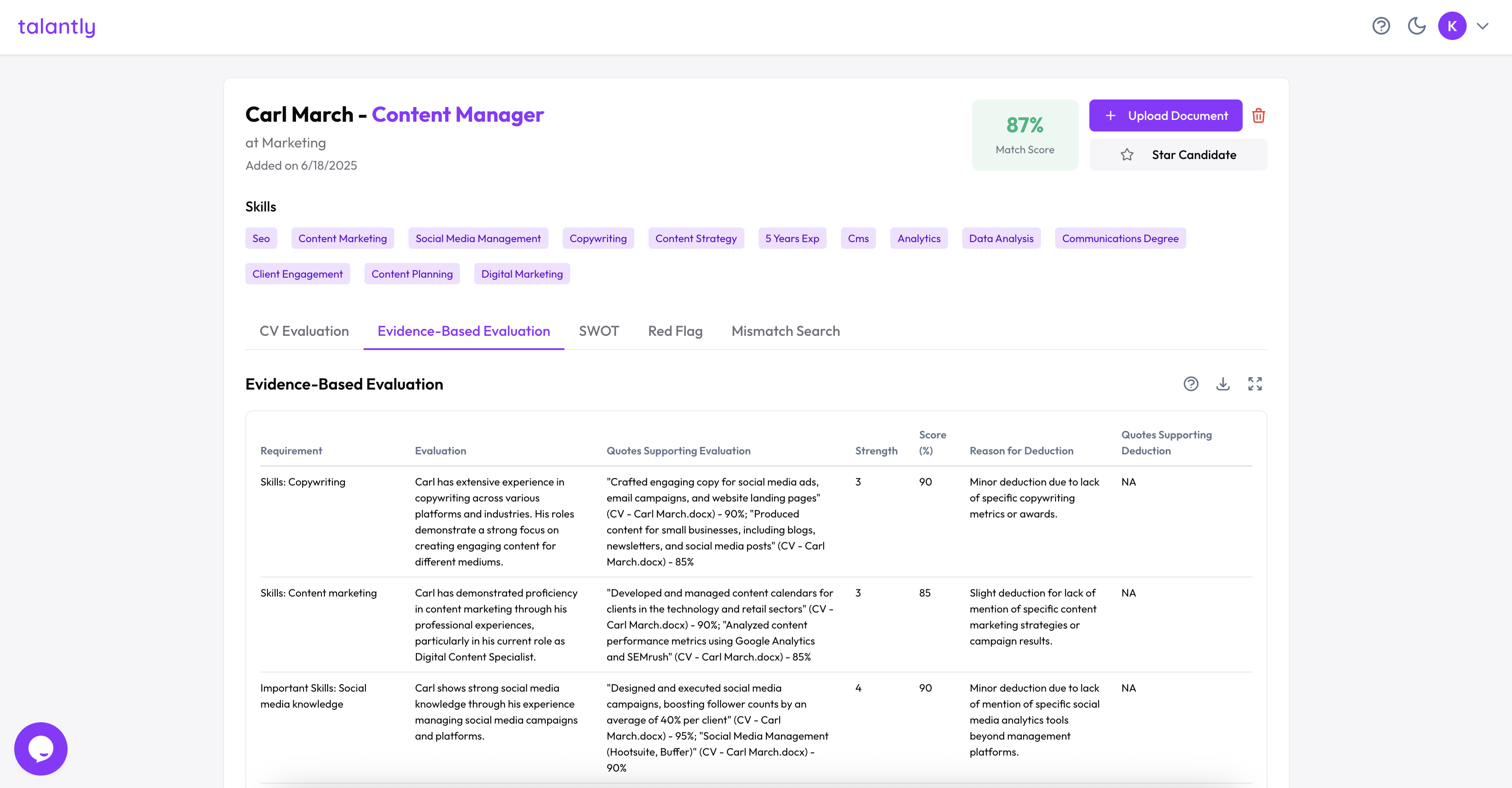
Task: Click the talantly logo
Action: click(56, 27)
